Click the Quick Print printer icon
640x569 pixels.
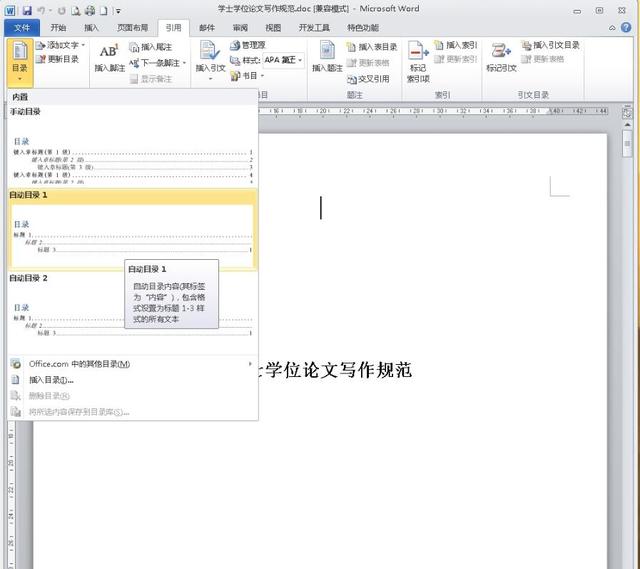90,11
